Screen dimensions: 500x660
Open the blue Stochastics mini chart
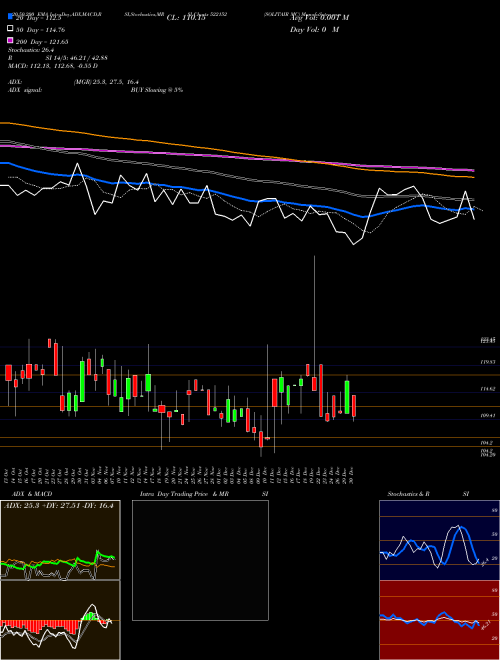pyautogui.click(x=439, y=540)
